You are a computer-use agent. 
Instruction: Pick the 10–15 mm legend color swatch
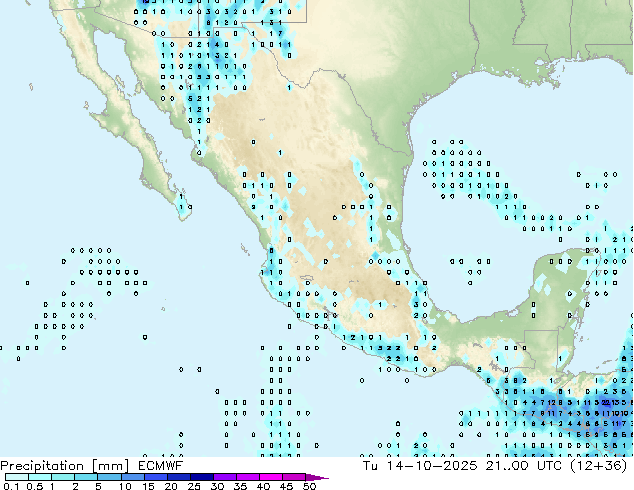coord(132,477)
